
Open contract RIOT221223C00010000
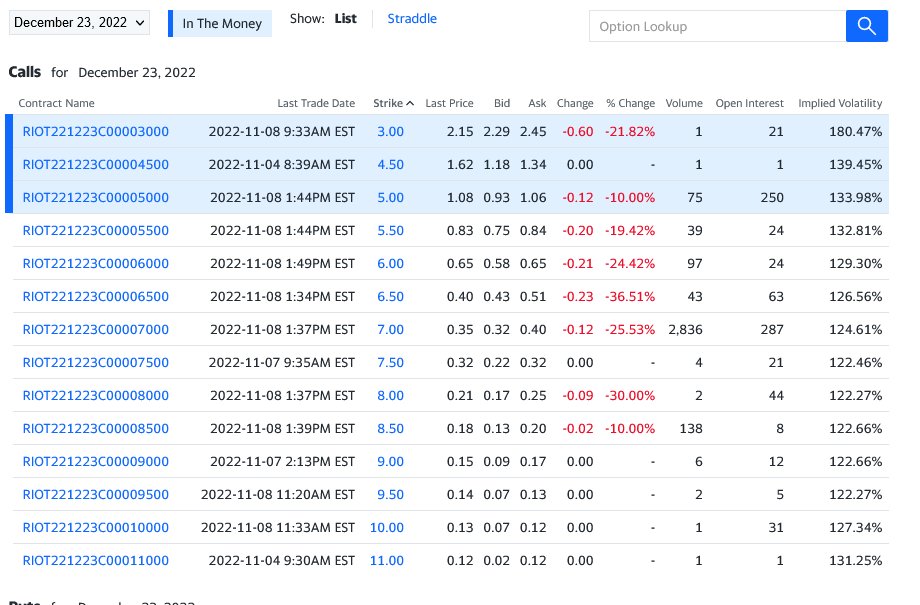pyautogui.click(x=96, y=528)
